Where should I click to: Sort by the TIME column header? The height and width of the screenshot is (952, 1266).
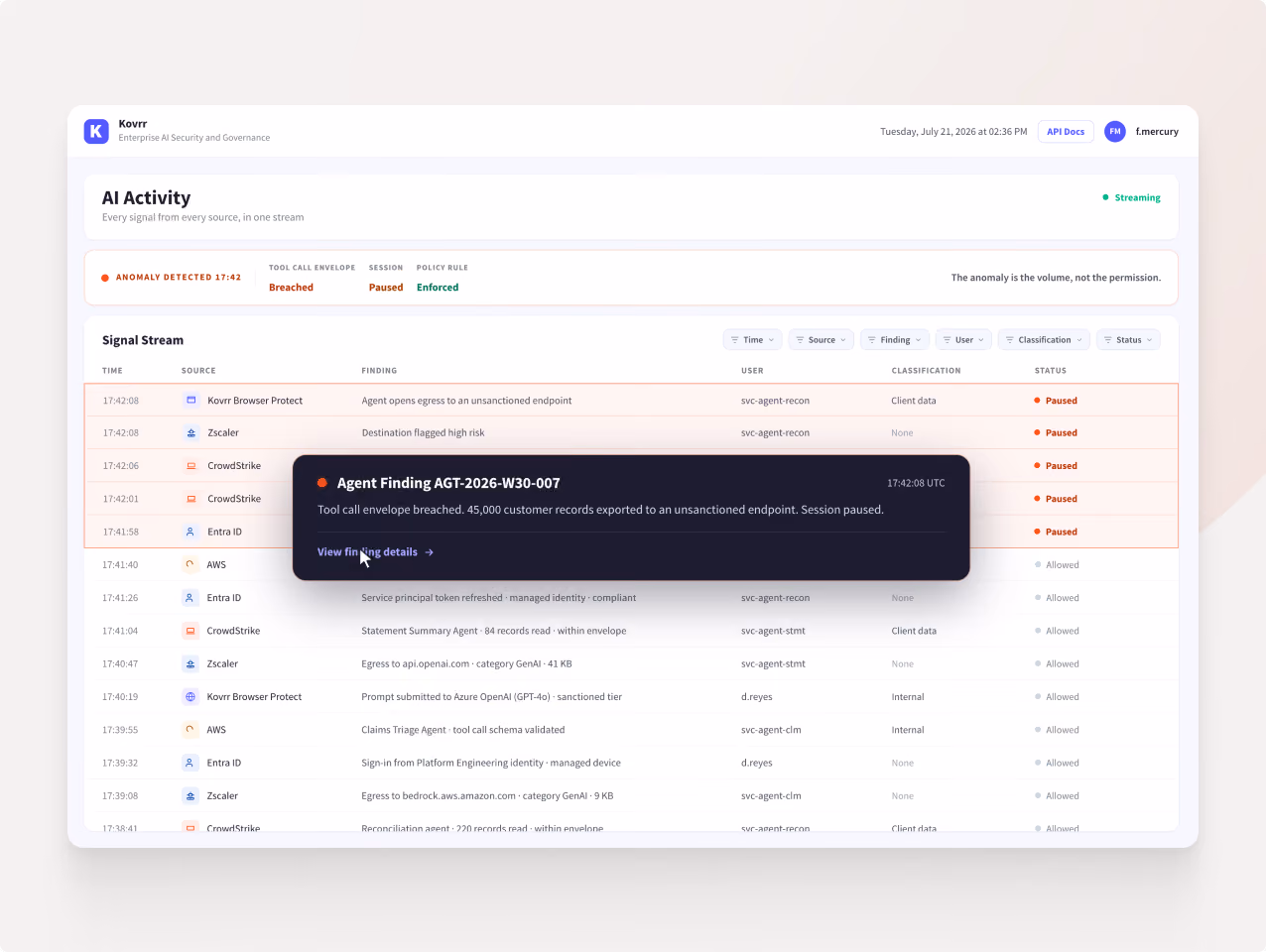pos(112,371)
